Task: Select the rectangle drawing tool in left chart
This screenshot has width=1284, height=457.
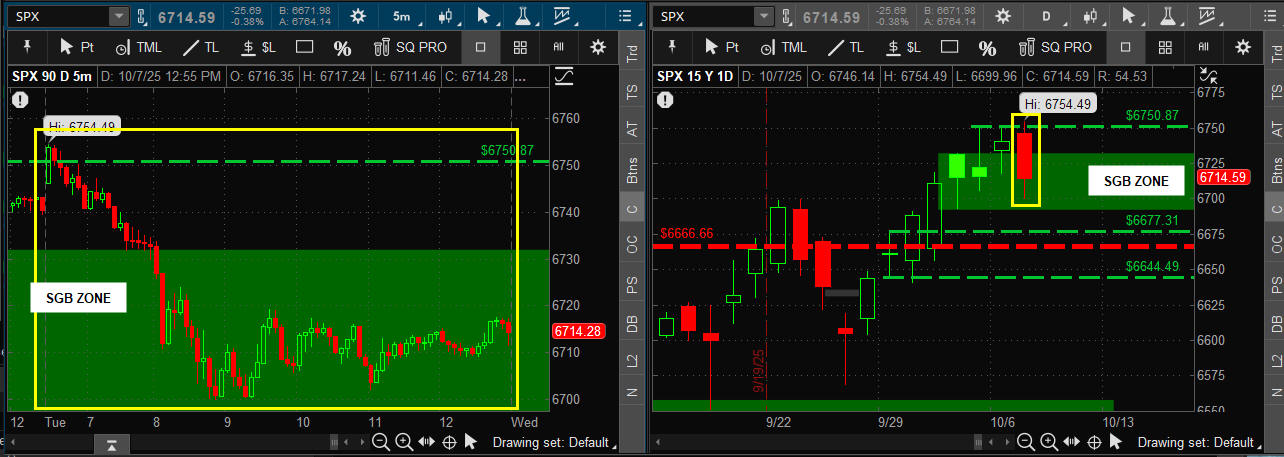Action: pyautogui.click(x=305, y=47)
